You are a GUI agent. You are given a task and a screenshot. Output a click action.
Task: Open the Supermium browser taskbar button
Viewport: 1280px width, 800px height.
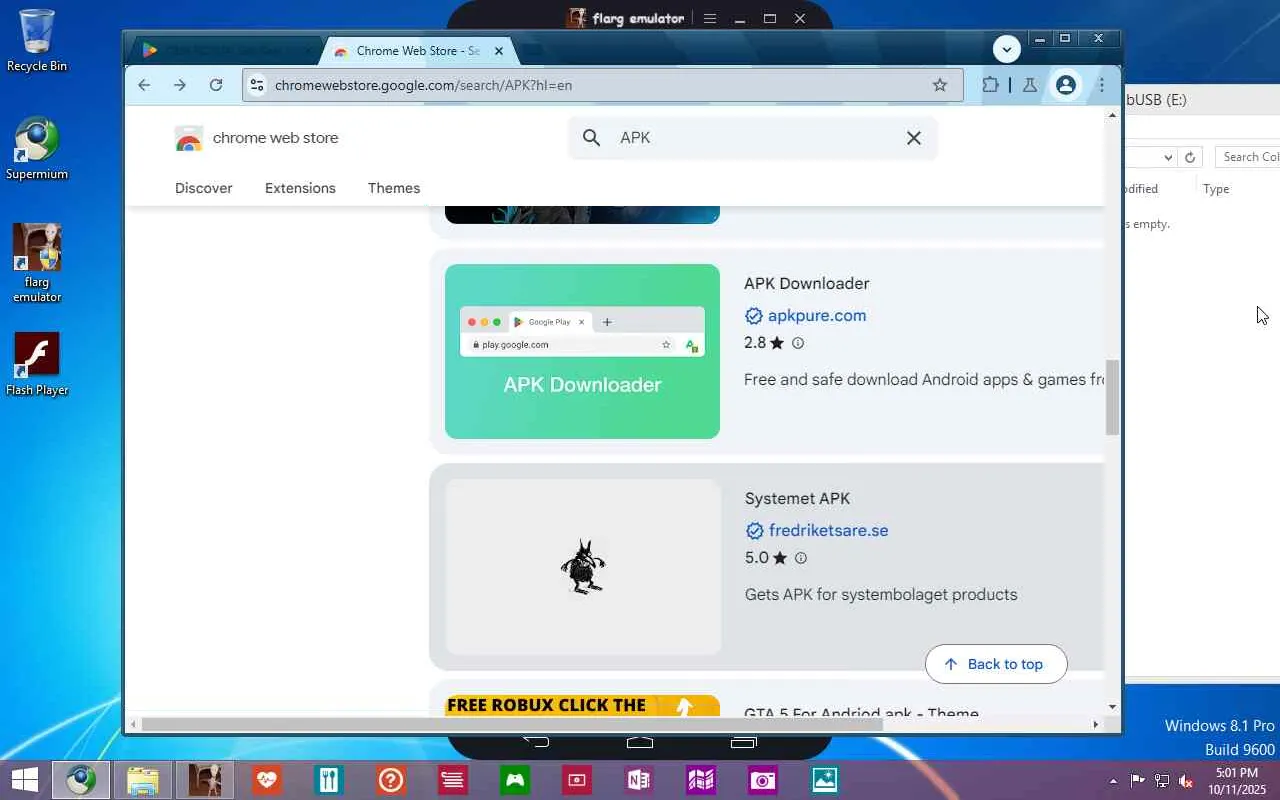(x=81, y=780)
